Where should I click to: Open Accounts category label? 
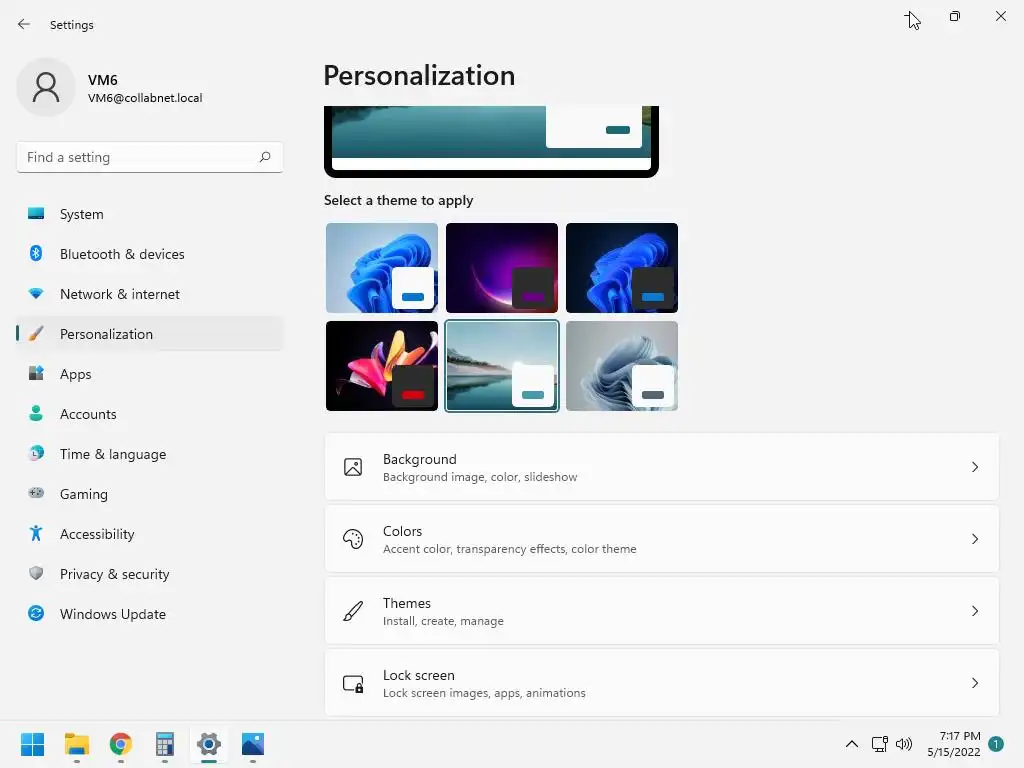click(88, 414)
